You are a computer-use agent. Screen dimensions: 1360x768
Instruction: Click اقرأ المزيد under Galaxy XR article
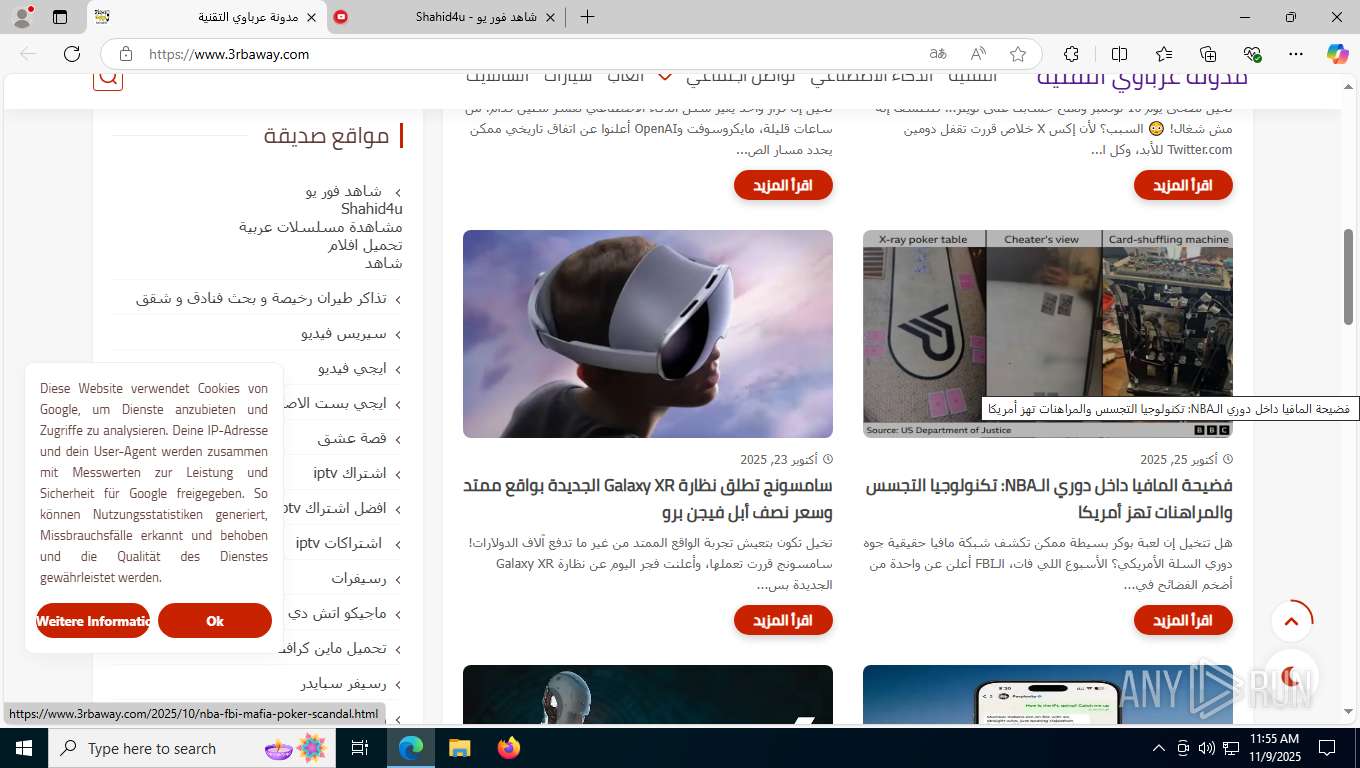pos(783,620)
